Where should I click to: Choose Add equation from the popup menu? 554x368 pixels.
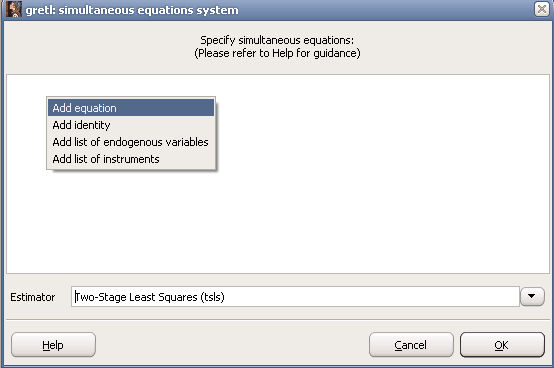click(131, 108)
